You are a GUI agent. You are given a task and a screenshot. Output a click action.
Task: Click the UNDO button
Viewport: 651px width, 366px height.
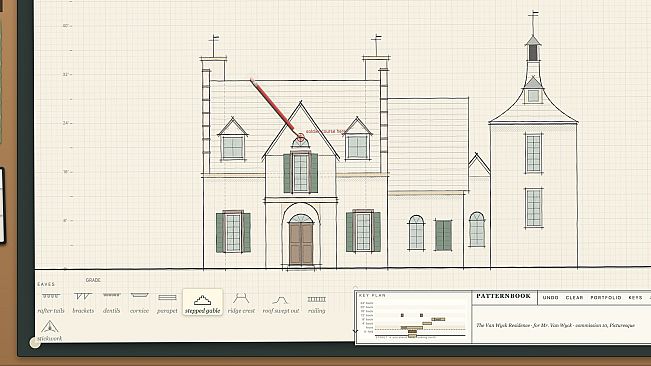(x=551, y=298)
